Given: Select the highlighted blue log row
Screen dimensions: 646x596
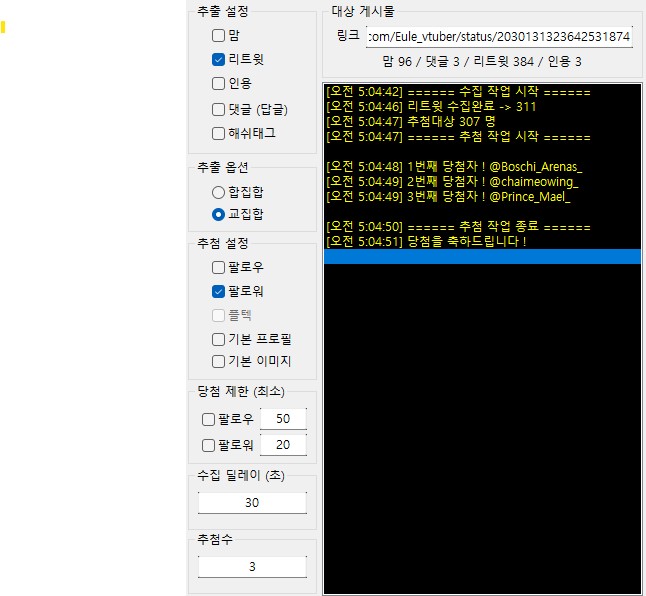Looking at the screenshot, I should click(482, 256).
